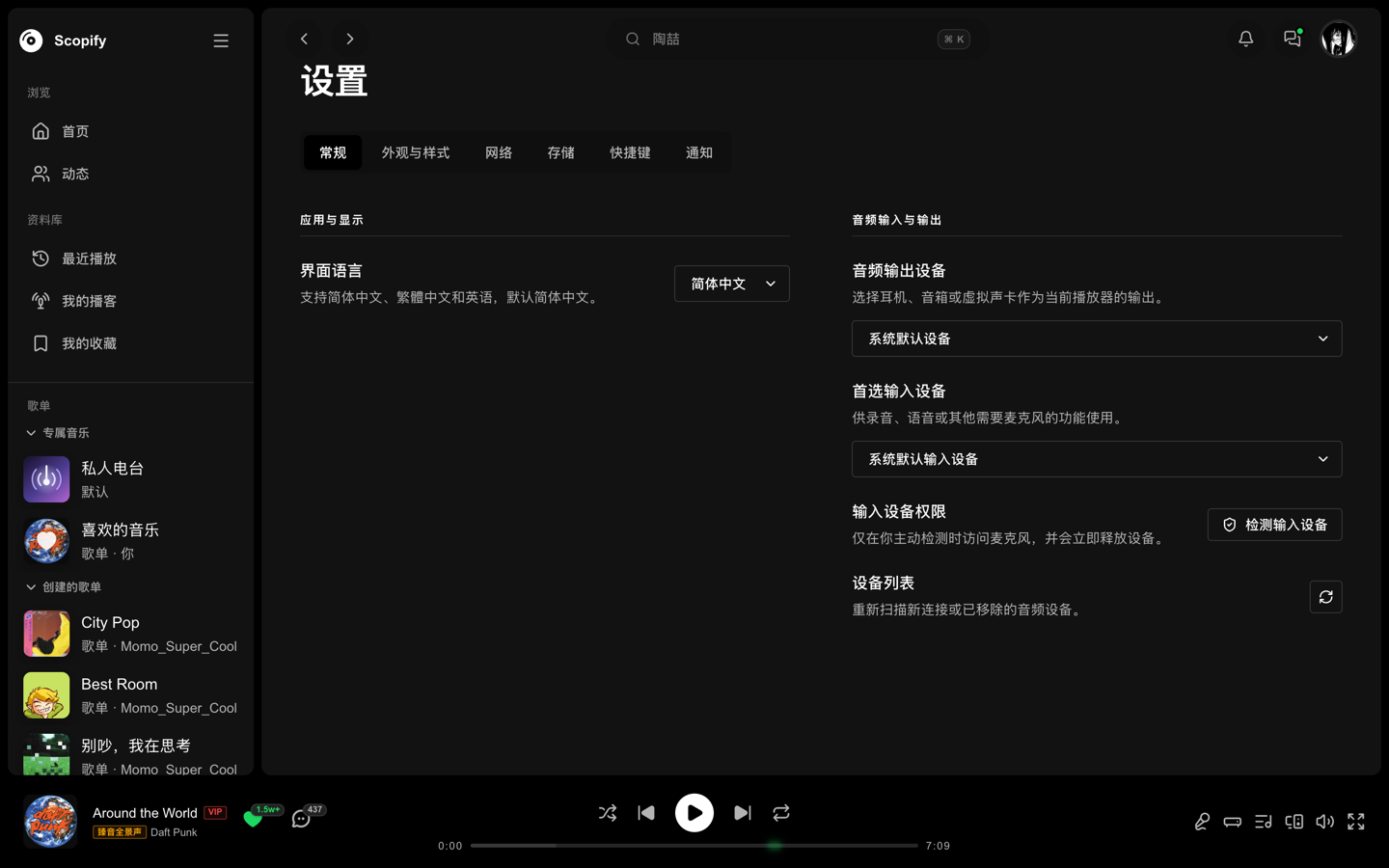Click the Scopify logo icon
The width and height of the screenshot is (1389, 868).
click(x=31, y=41)
